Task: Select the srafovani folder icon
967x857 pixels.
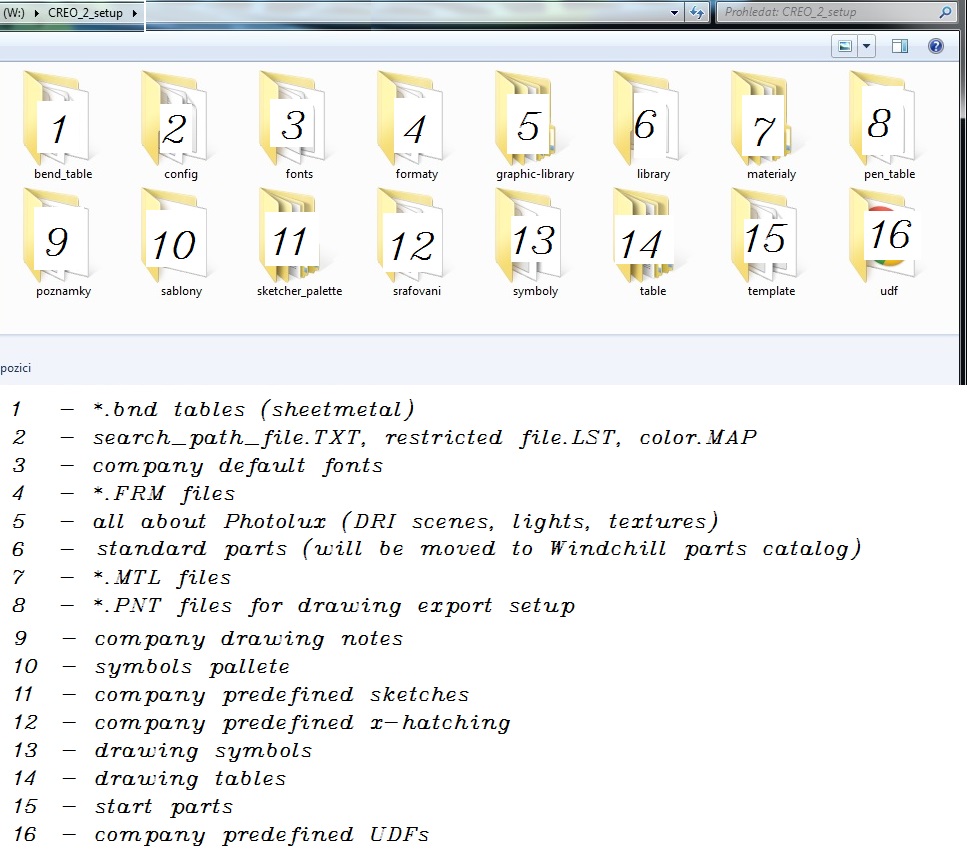Action: click(411, 236)
